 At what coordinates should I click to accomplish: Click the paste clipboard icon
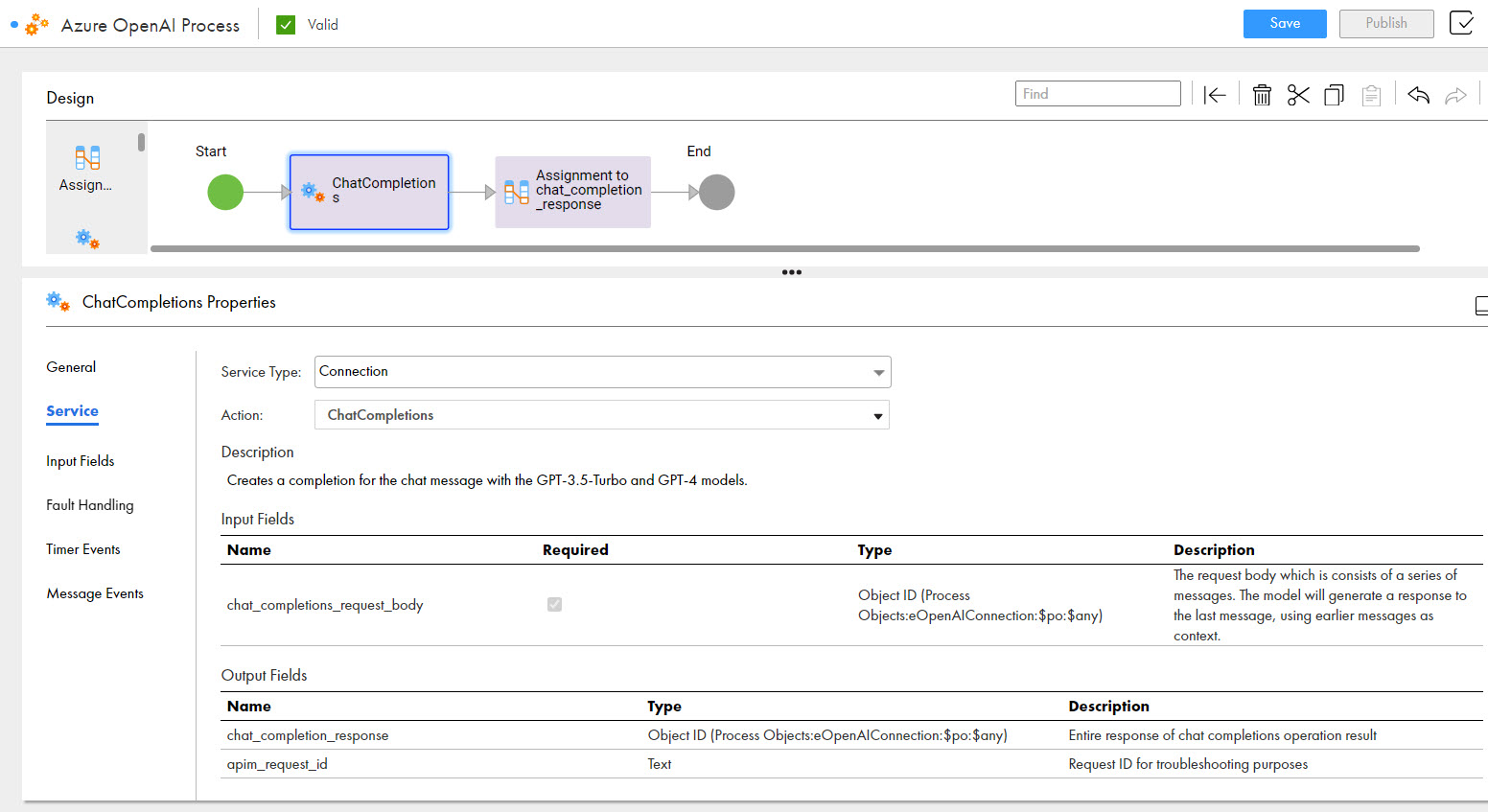[x=1371, y=95]
